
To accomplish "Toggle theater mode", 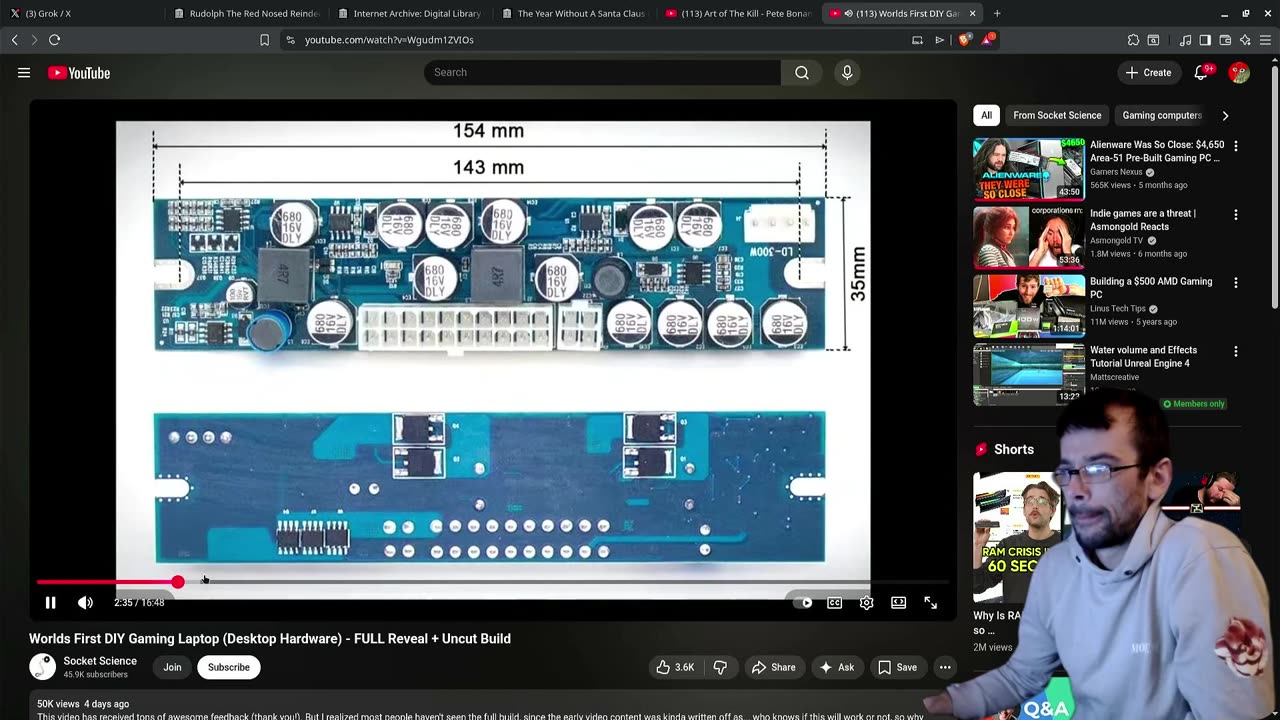I will click(x=899, y=603).
